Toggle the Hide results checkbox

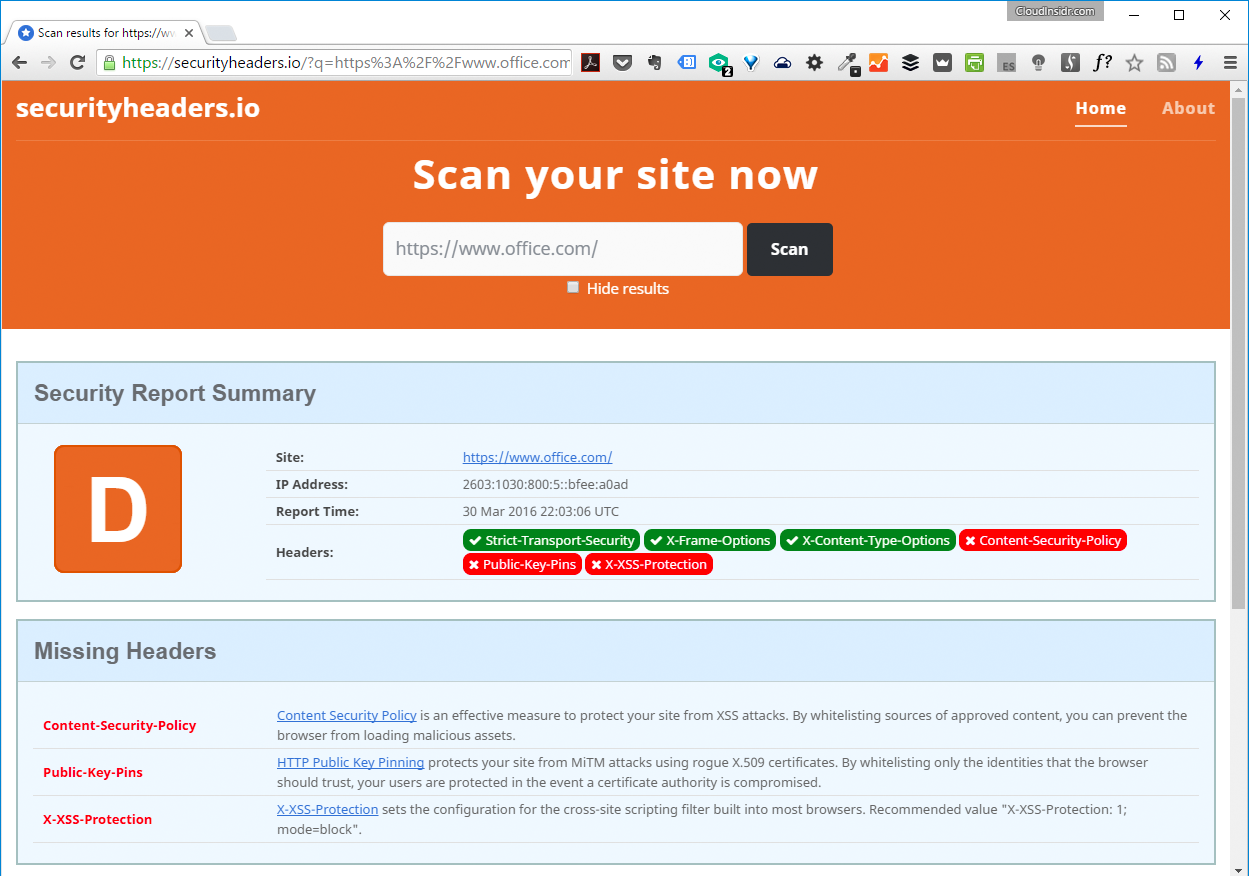[x=573, y=288]
